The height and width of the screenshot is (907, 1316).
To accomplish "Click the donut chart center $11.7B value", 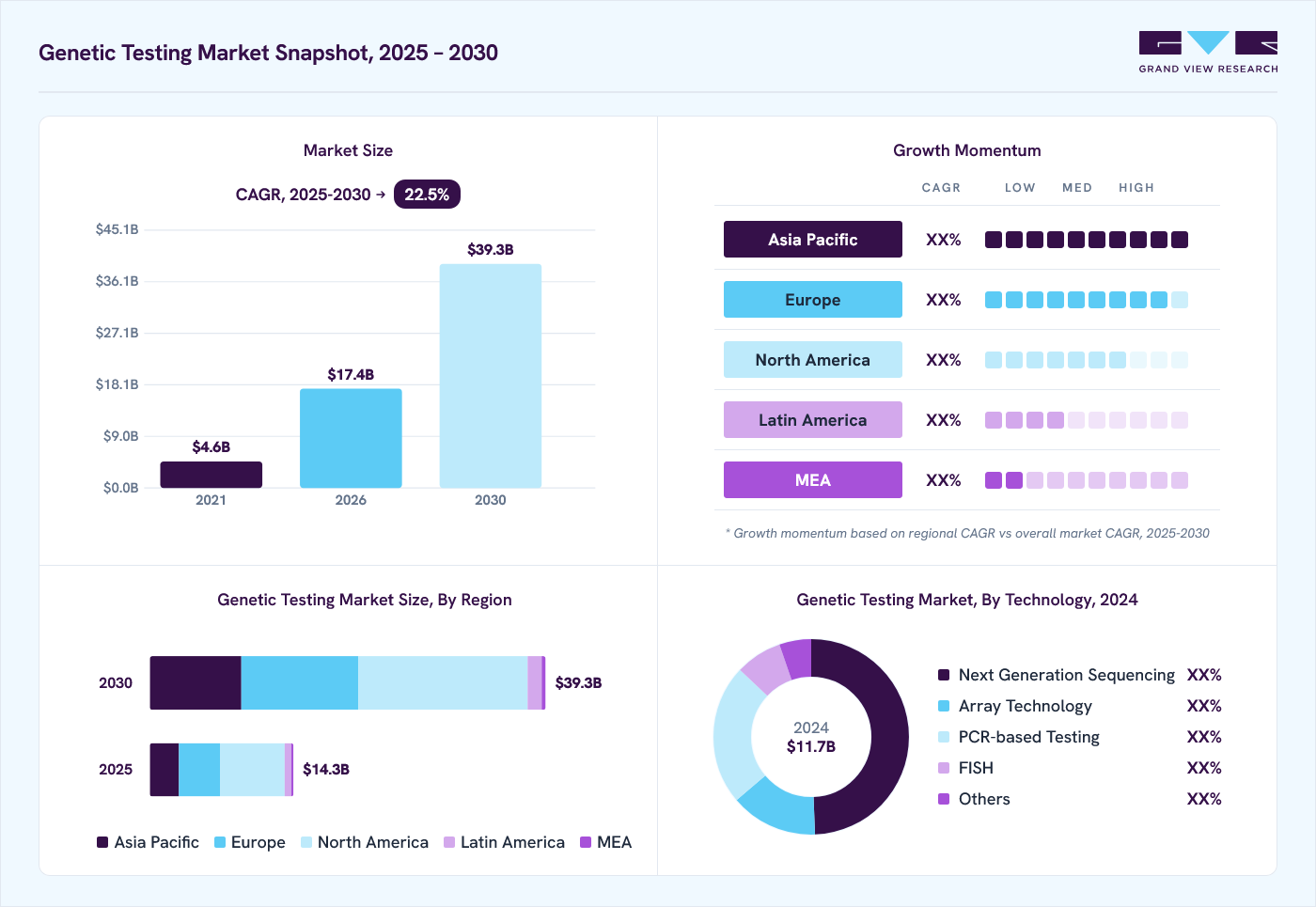I will pyautogui.click(x=811, y=746).
